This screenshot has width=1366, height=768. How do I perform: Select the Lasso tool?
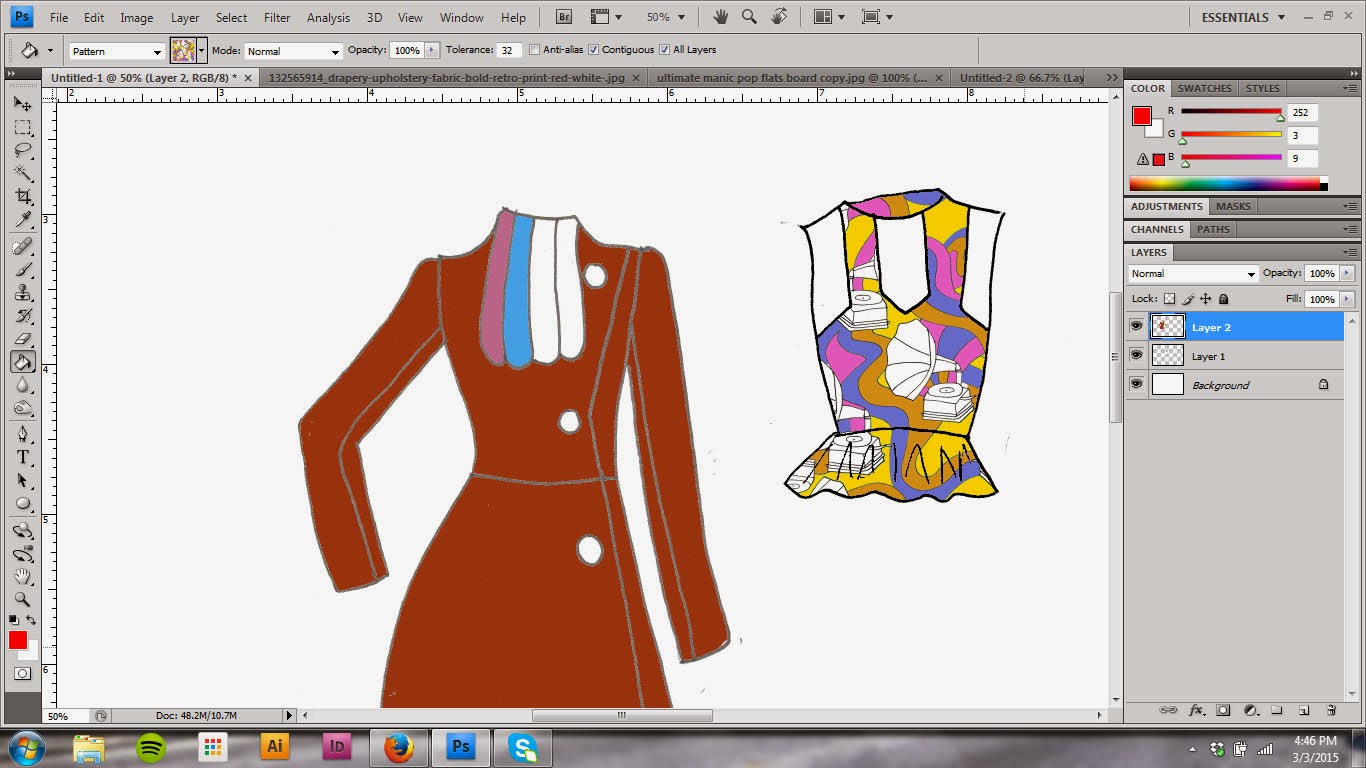[23, 151]
